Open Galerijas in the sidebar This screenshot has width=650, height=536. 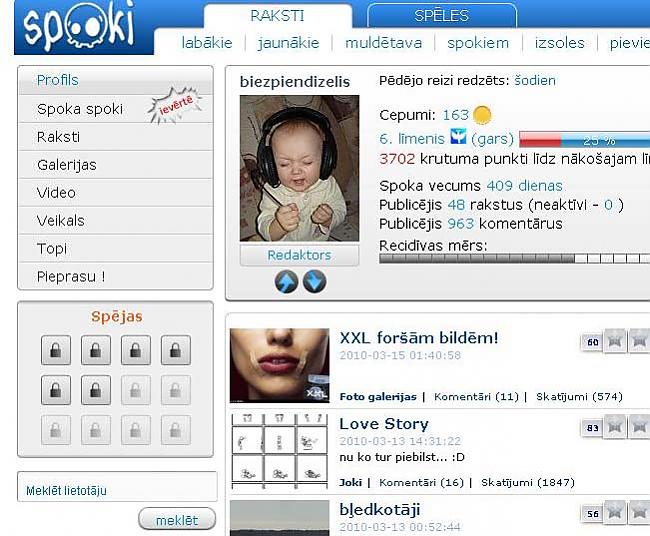(116, 165)
